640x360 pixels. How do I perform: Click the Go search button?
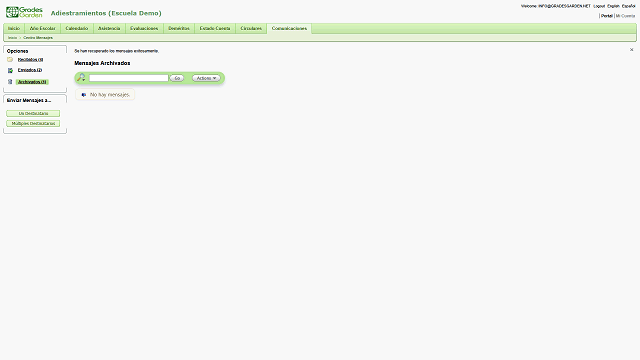(x=177, y=78)
